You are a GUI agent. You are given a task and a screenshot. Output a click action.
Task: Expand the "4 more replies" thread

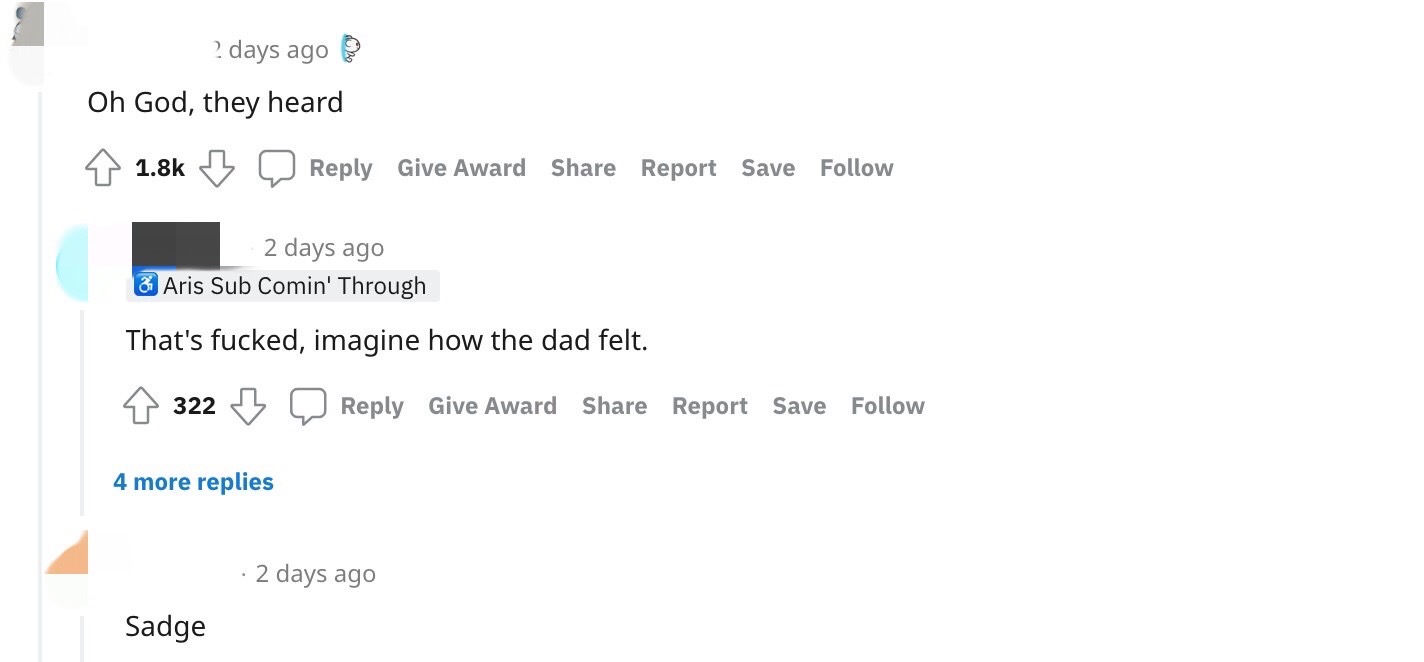click(193, 482)
